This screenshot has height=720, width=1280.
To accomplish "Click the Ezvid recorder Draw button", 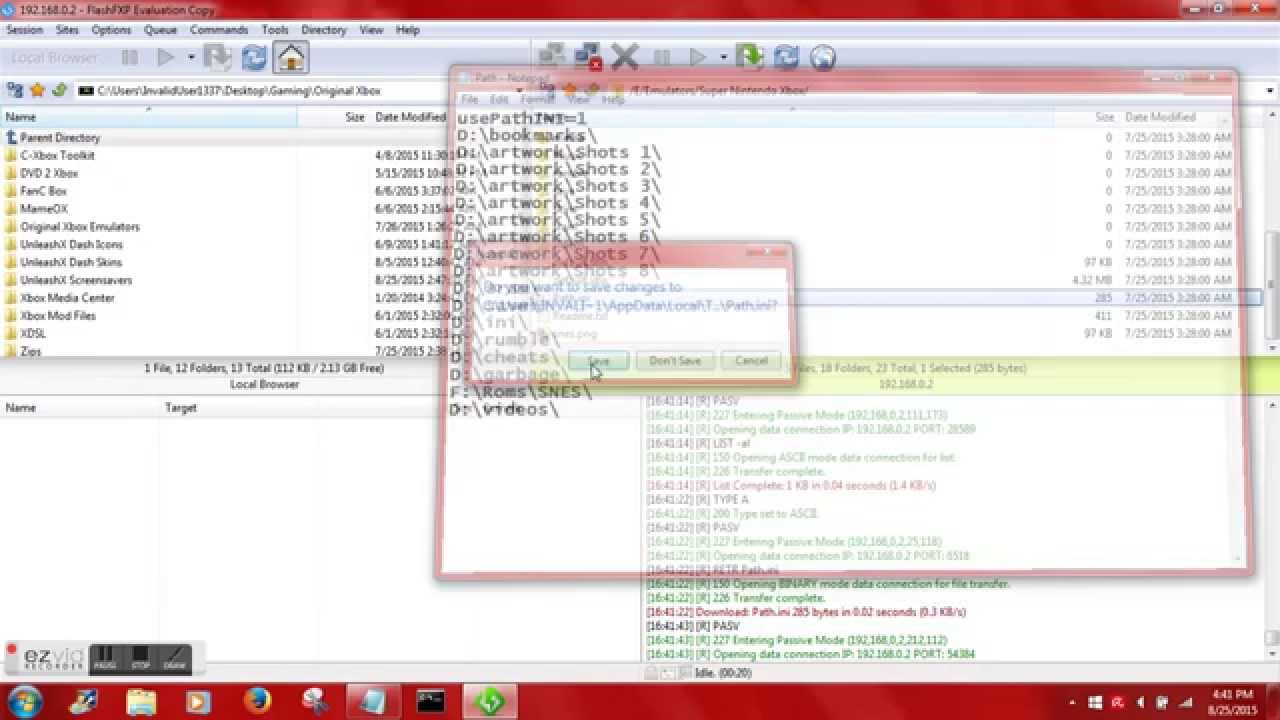I will [x=174, y=658].
